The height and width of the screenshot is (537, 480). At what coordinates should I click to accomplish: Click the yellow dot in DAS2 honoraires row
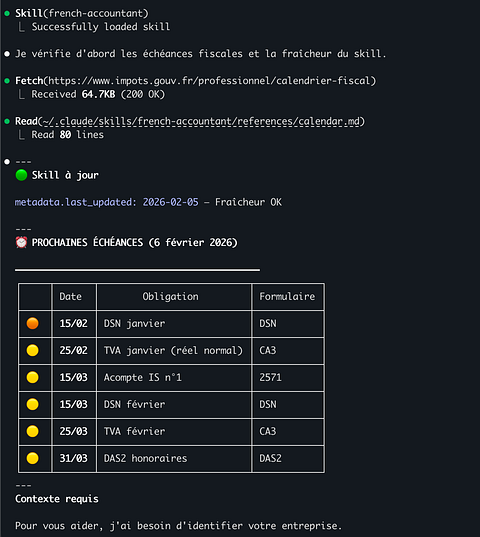tap(33, 458)
